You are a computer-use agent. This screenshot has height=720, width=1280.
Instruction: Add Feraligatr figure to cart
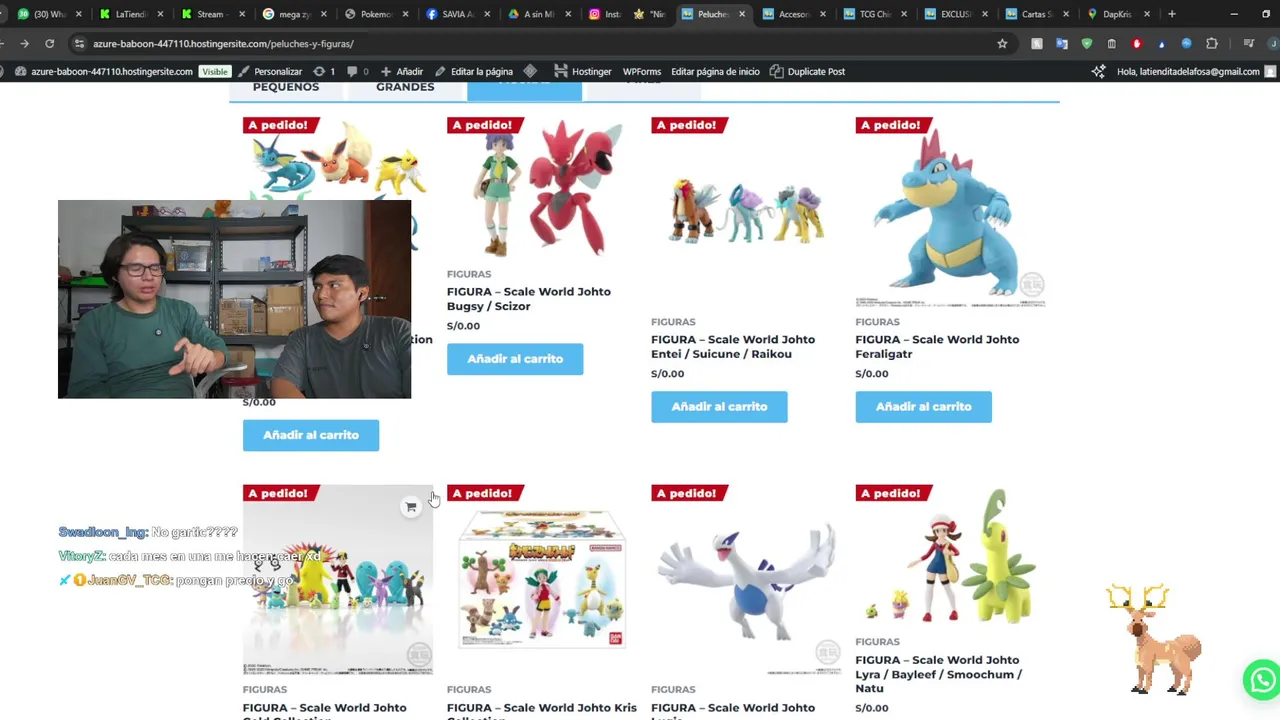coord(923,407)
